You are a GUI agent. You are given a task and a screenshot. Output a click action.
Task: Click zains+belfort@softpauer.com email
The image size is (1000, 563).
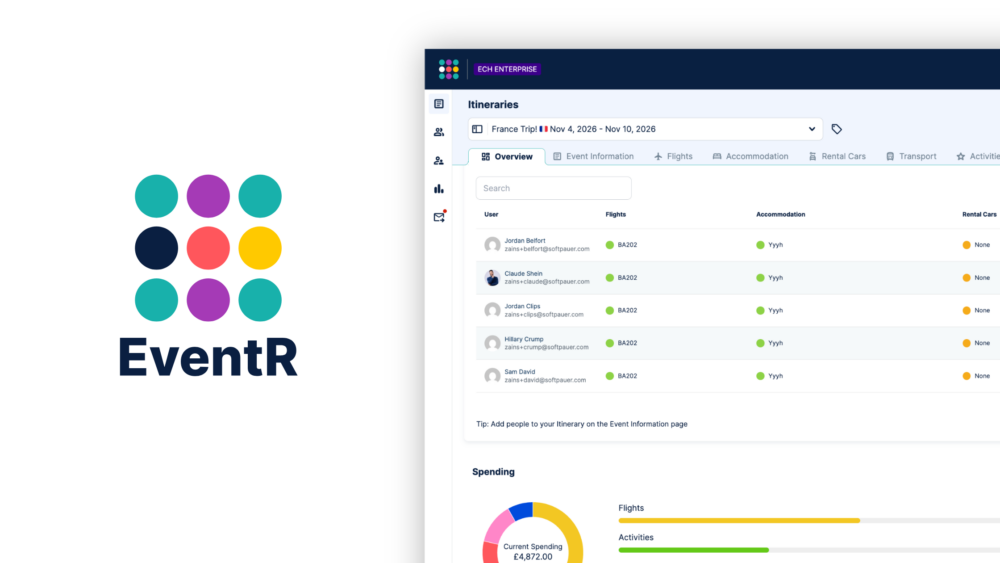coord(547,249)
